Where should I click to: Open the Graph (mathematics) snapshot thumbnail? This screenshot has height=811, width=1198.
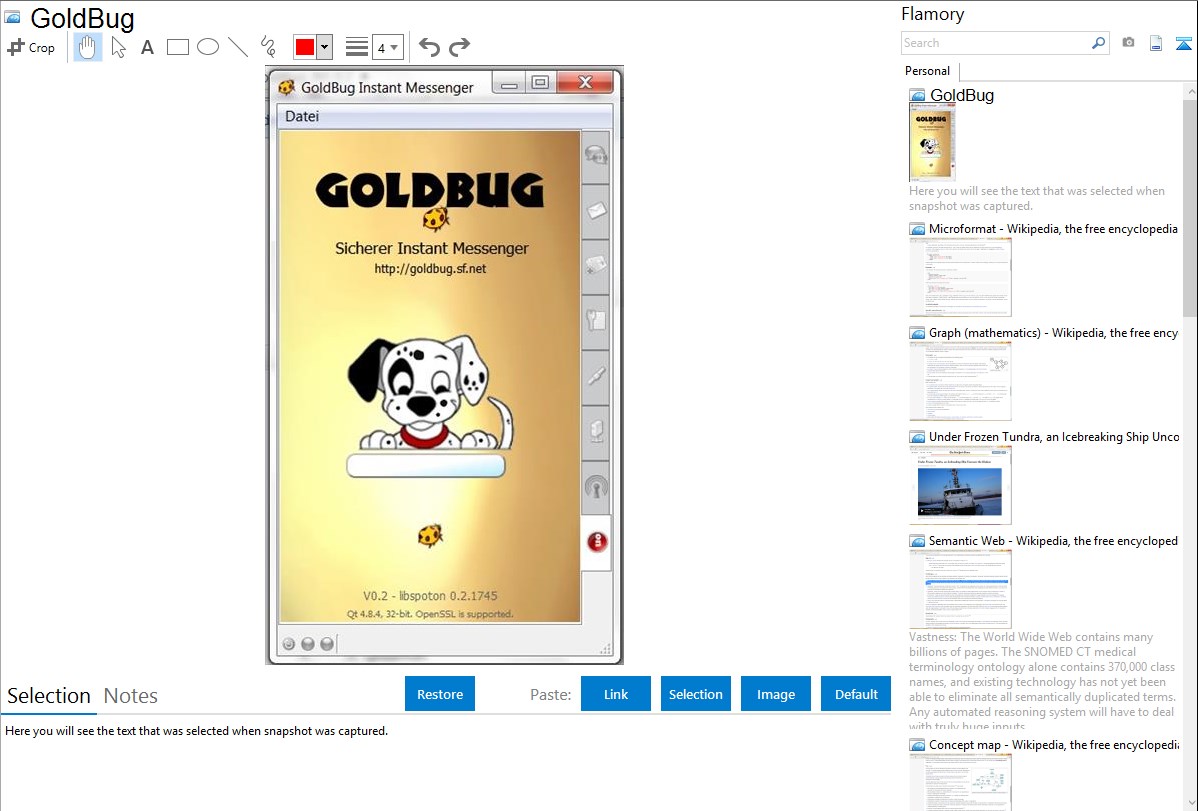click(960, 381)
